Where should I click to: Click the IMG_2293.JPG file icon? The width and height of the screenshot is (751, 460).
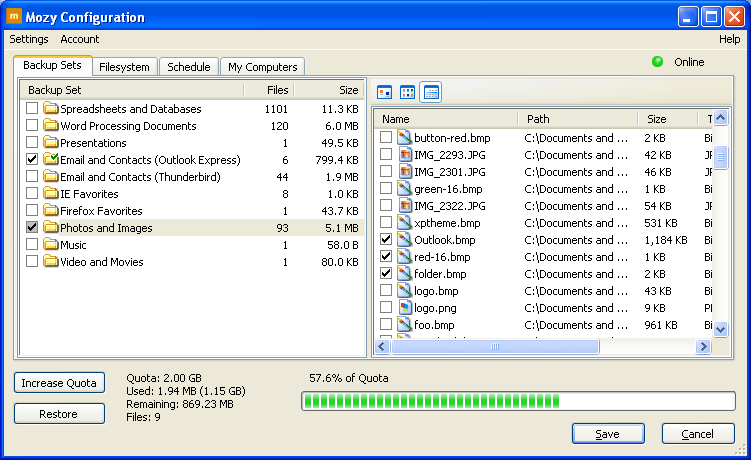tap(405, 155)
